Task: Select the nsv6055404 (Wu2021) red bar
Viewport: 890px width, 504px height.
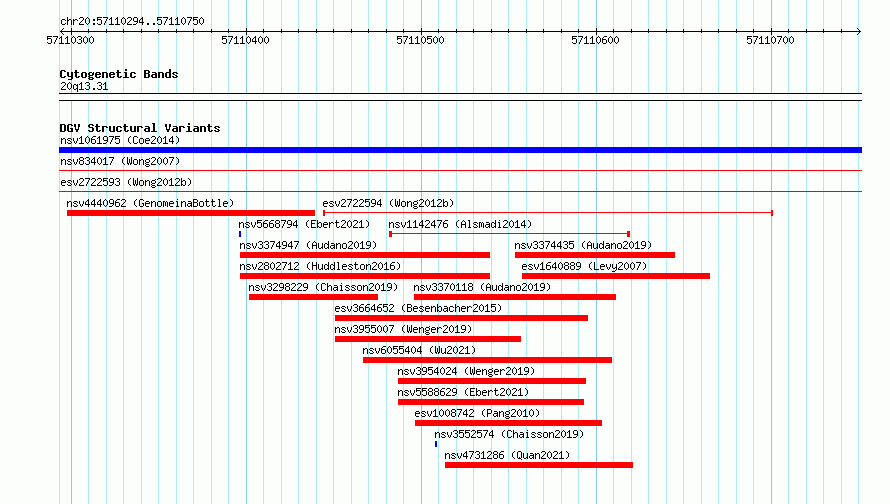Action: 488,360
